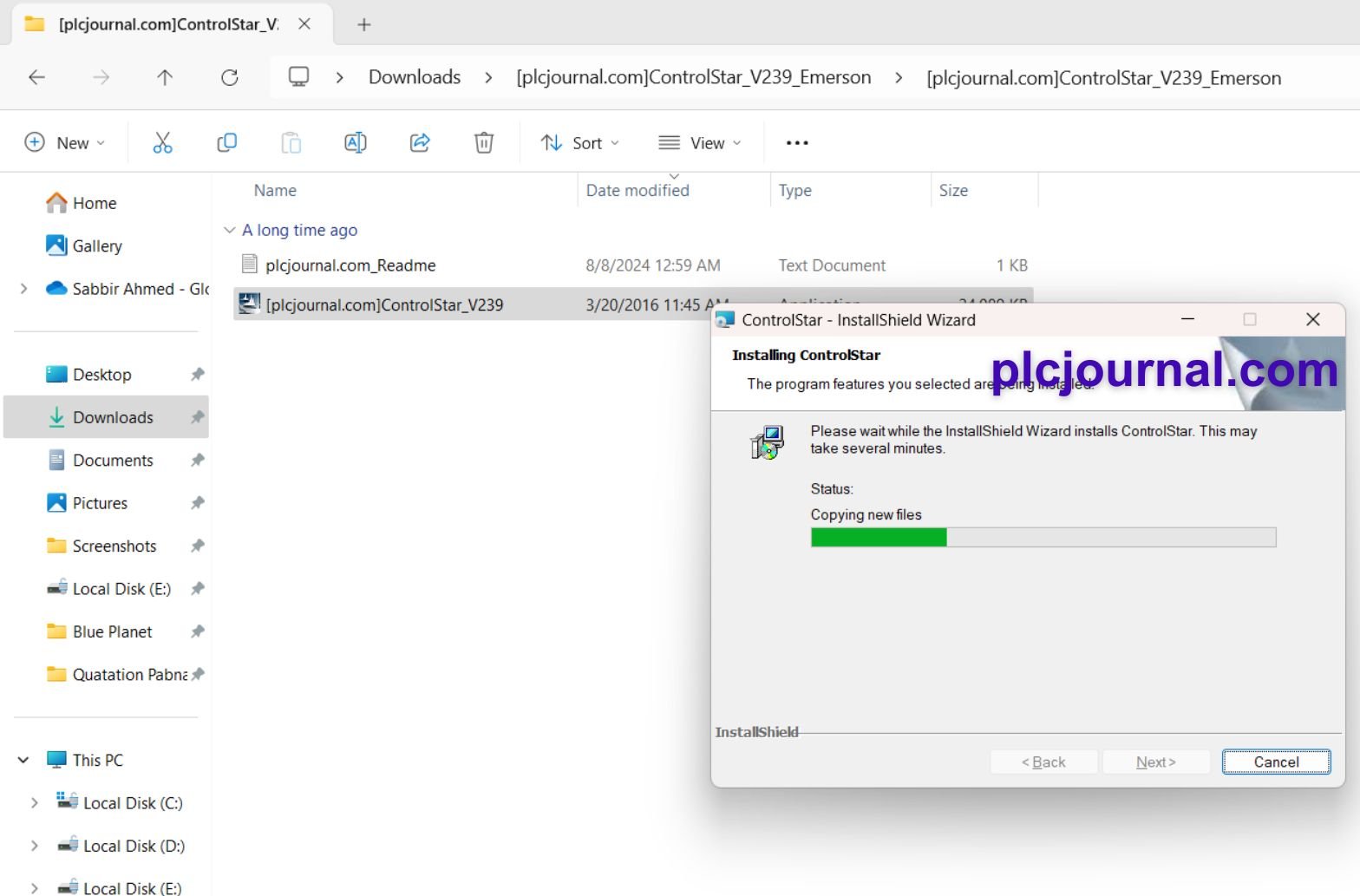The image size is (1360, 896).
Task: Click Cancel in InstallShield Wizard
Action: click(1276, 762)
